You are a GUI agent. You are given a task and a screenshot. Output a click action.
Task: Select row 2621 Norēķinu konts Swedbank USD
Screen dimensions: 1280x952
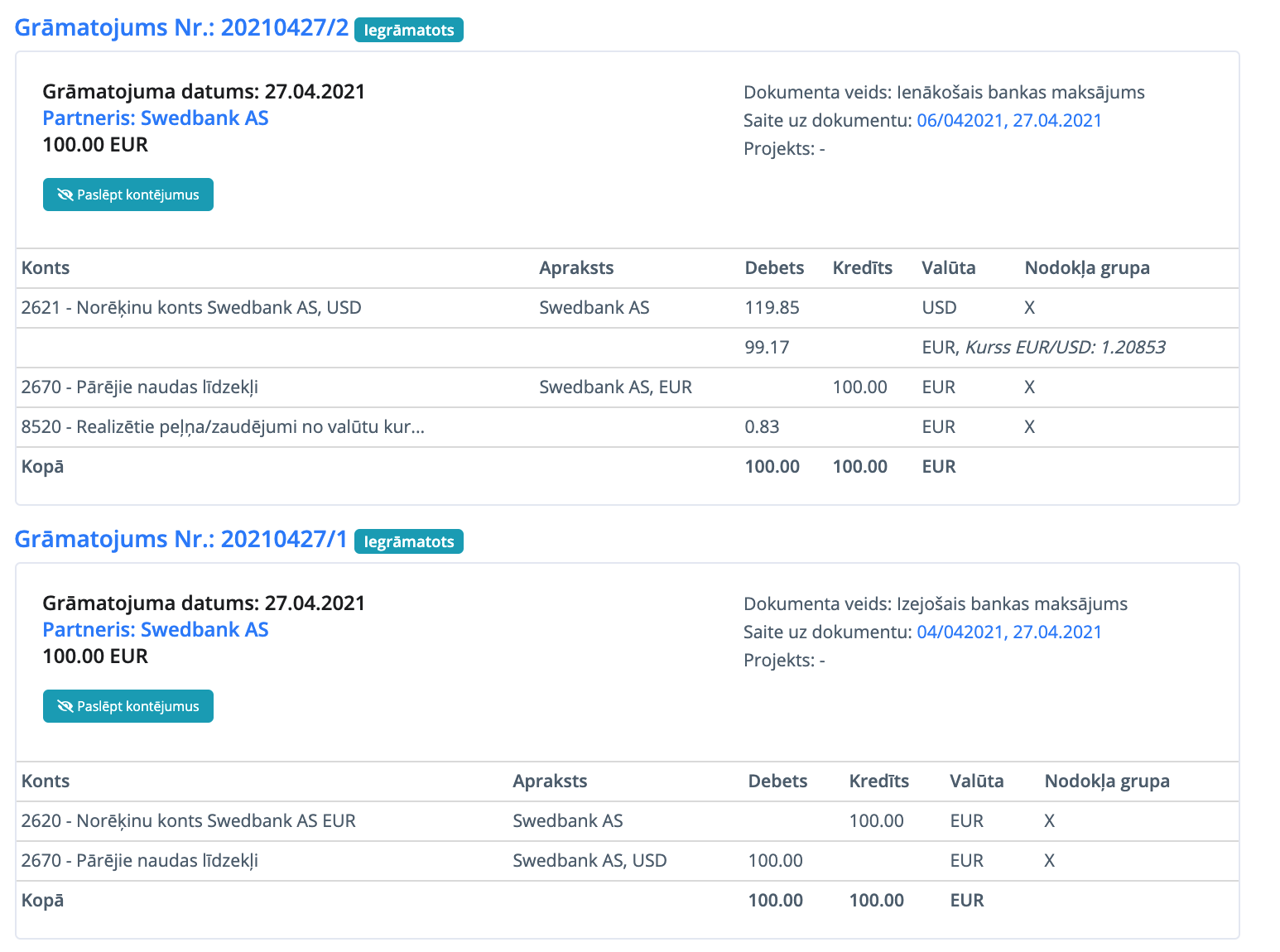coord(191,308)
